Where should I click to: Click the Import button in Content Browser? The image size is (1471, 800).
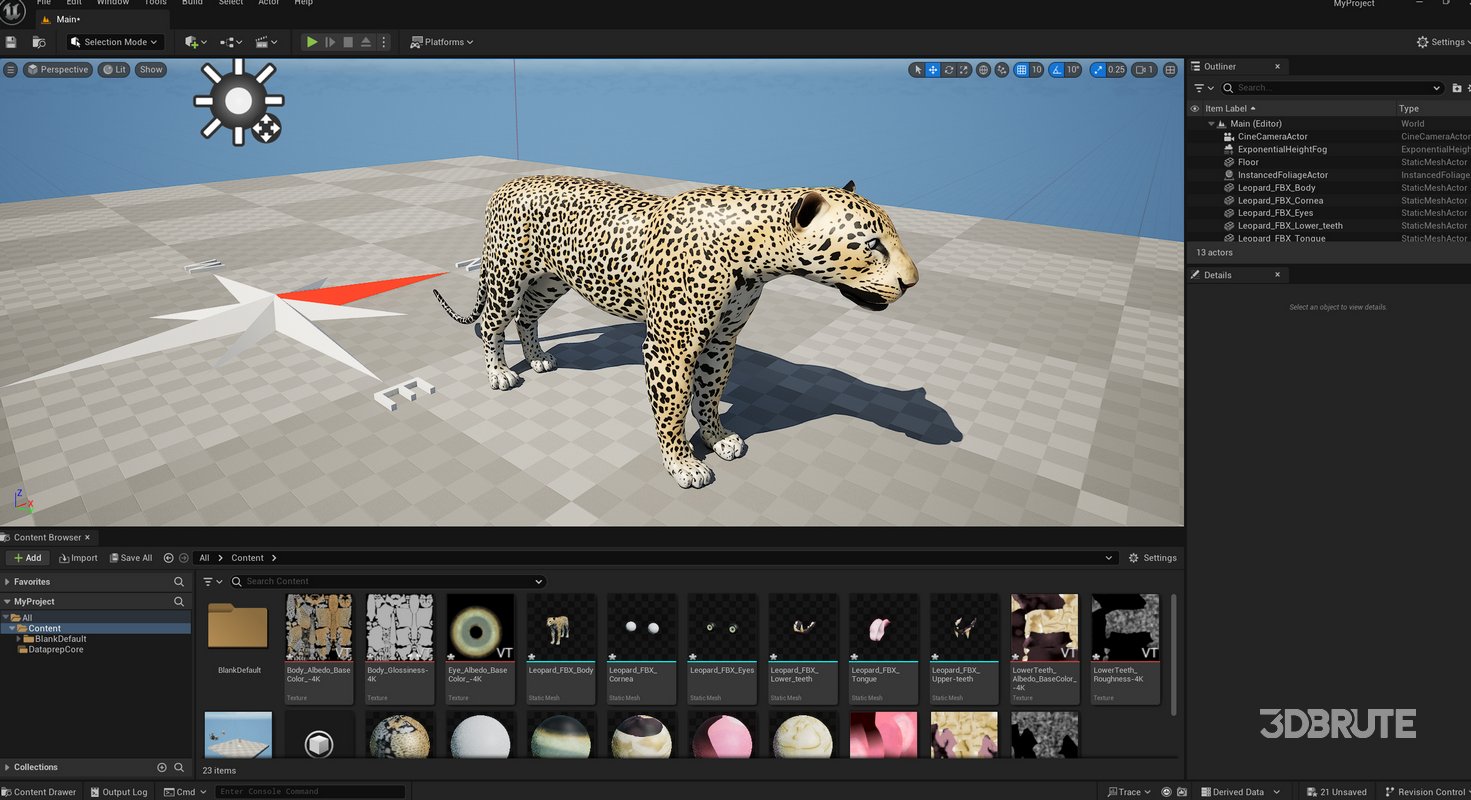click(x=78, y=557)
